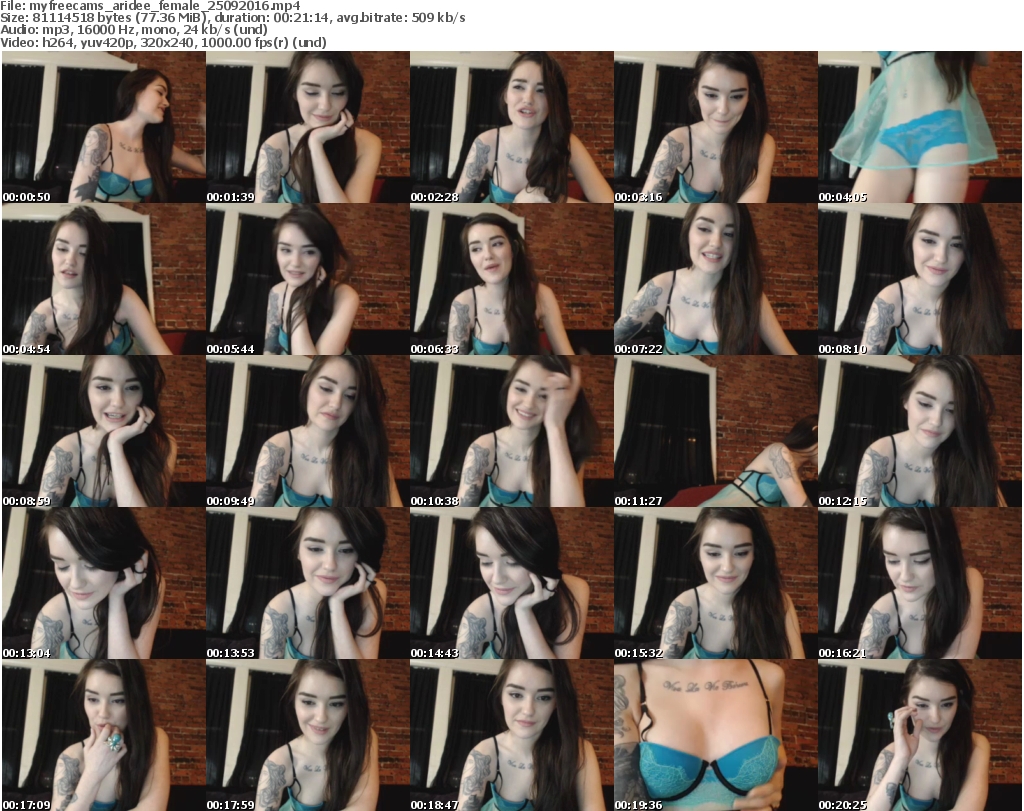Click the thumbnail stamped 00:14:43
This screenshot has width=1024, height=811.
(511, 583)
